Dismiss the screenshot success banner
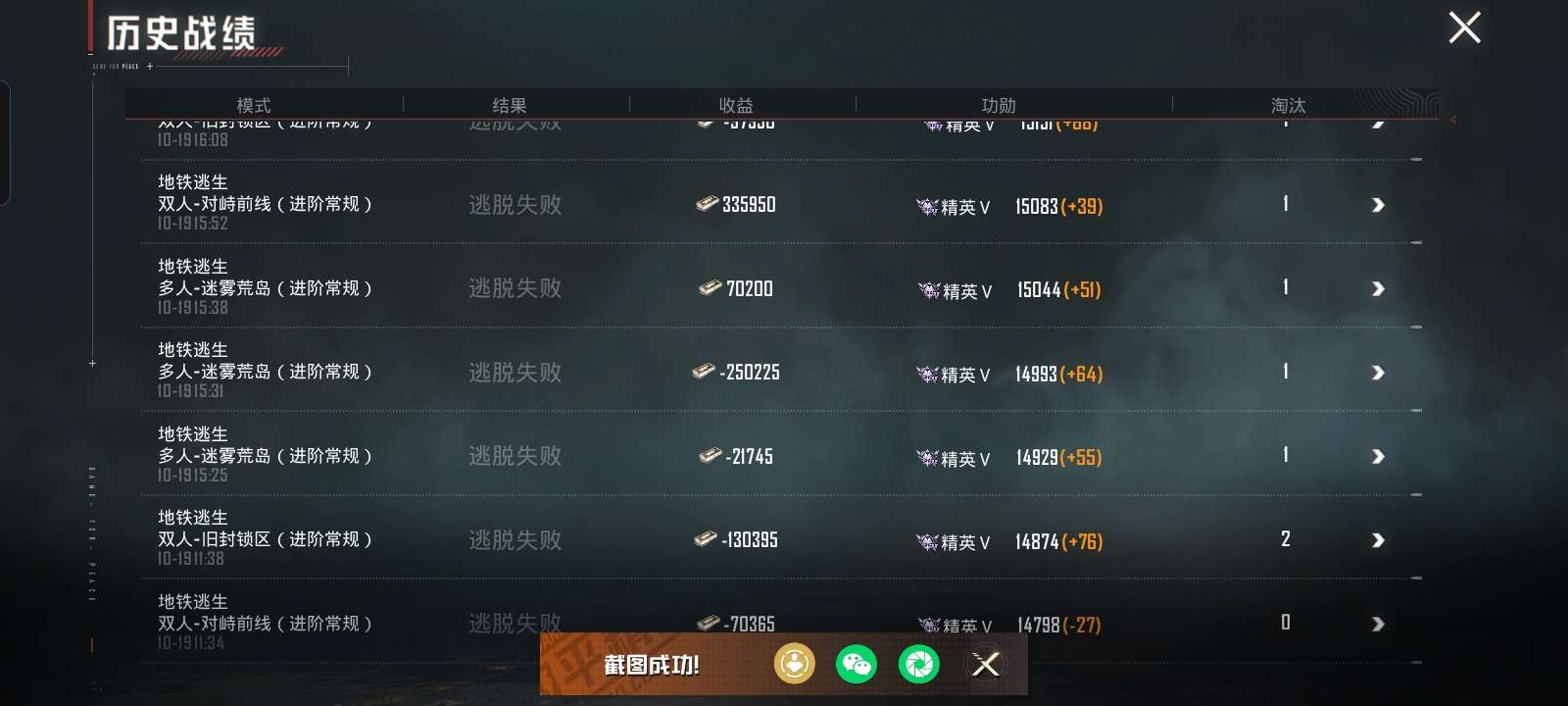This screenshot has width=1568, height=706. 986,665
